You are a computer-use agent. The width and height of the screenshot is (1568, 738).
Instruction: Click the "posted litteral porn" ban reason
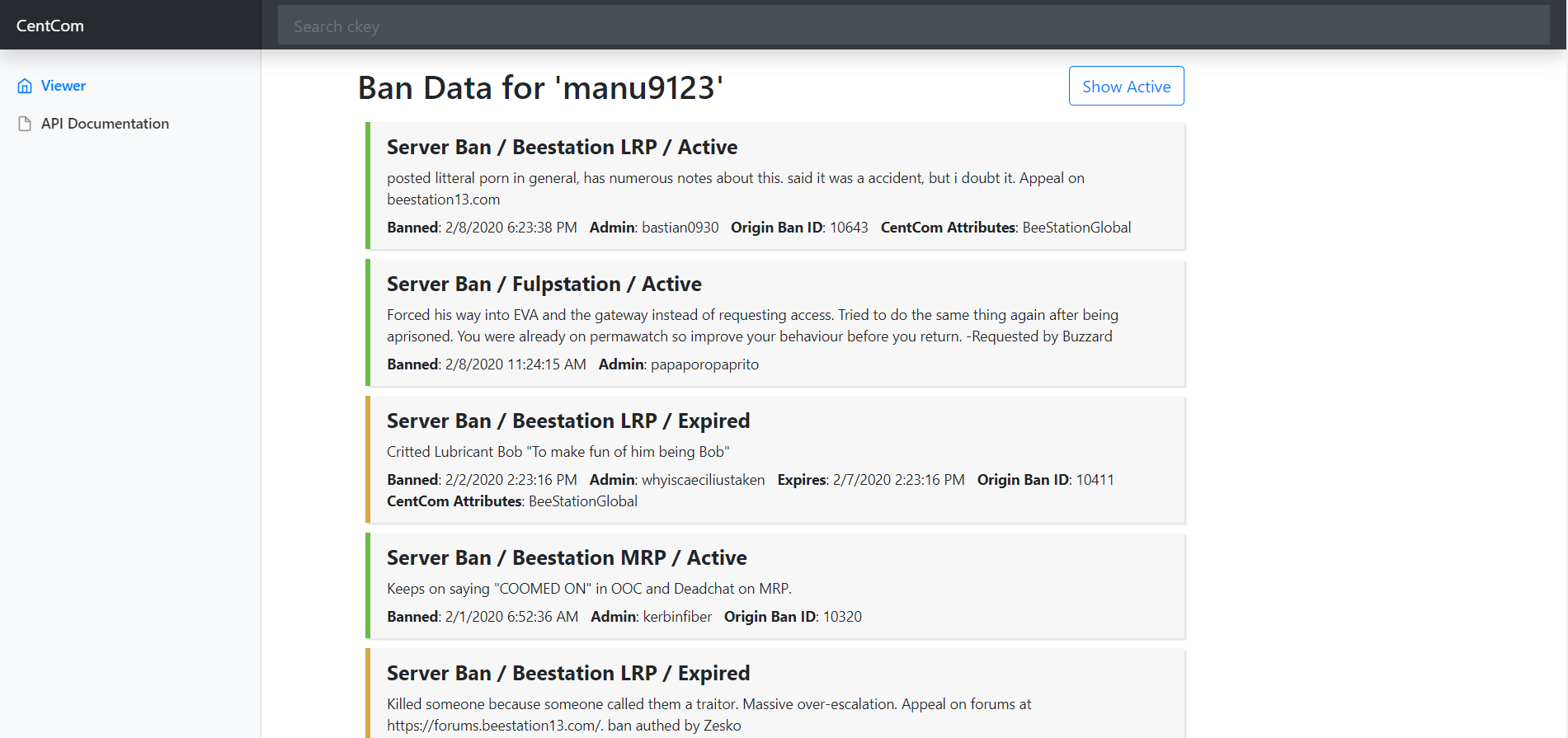736,189
